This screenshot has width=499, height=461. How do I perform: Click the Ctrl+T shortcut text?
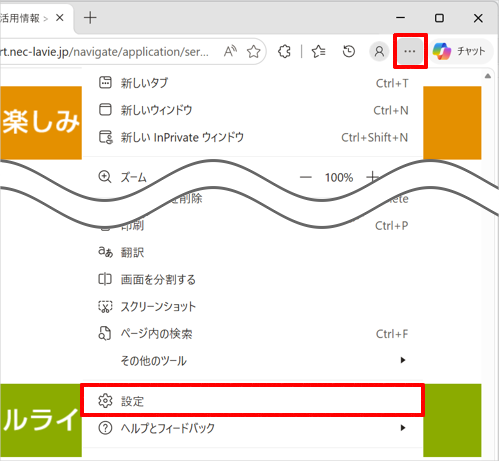click(392, 83)
